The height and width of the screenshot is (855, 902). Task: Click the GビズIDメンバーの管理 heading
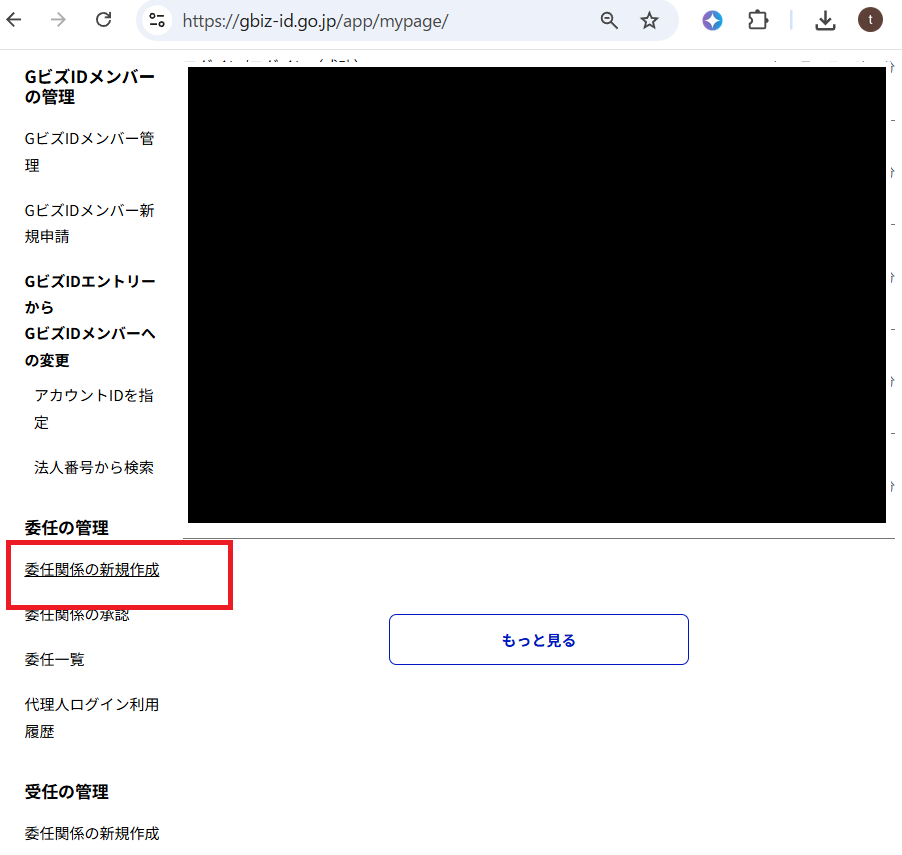click(x=89, y=86)
